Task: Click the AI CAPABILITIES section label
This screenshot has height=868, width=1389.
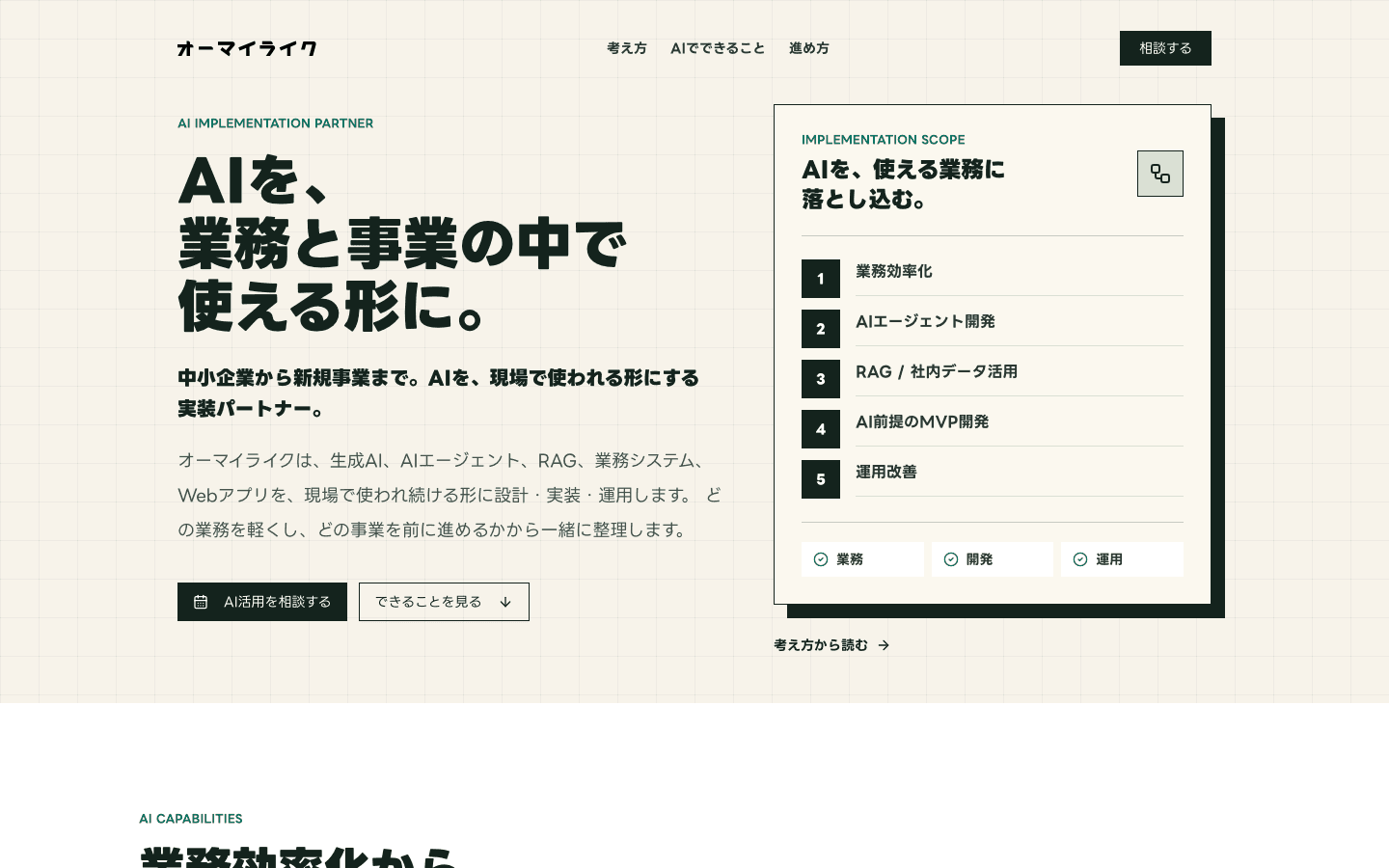Action: click(x=191, y=819)
